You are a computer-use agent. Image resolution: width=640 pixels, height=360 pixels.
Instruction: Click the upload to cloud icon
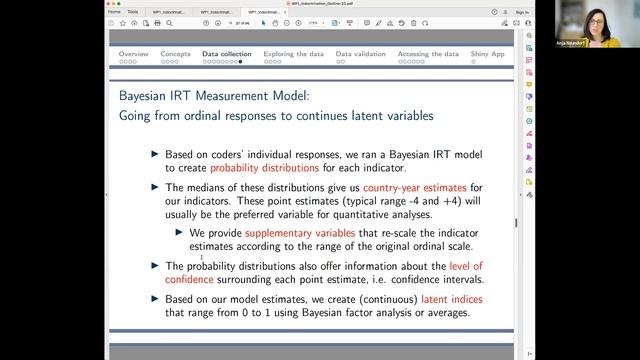[134, 23]
